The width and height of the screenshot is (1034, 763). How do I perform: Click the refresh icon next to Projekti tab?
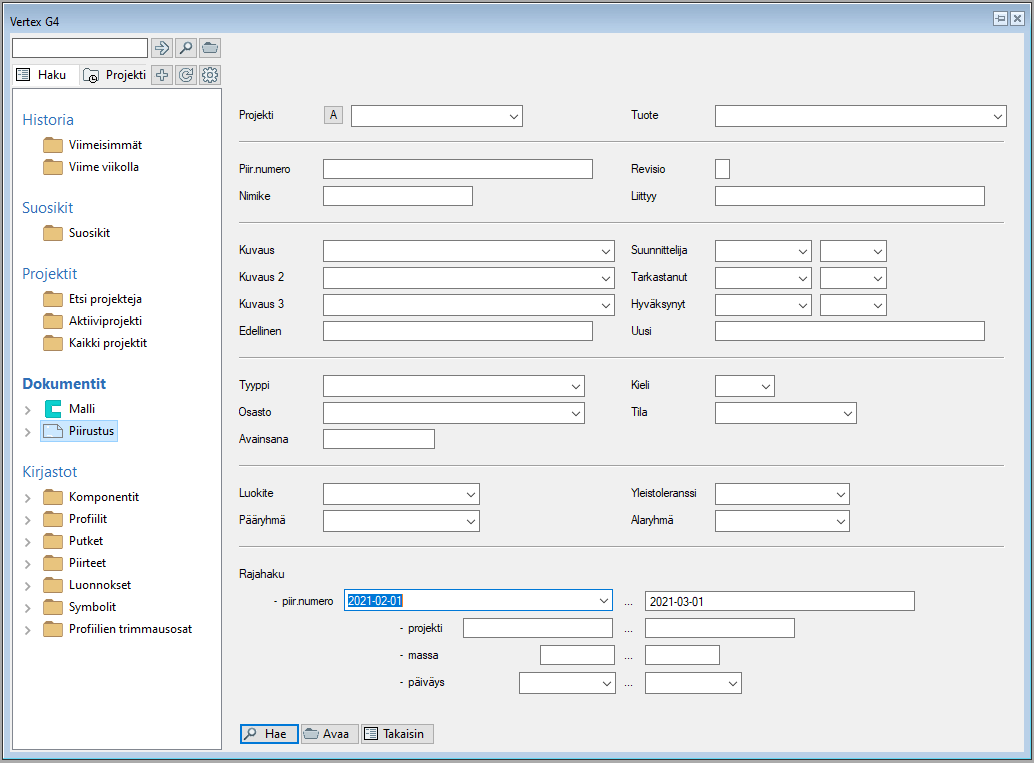click(x=186, y=75)
